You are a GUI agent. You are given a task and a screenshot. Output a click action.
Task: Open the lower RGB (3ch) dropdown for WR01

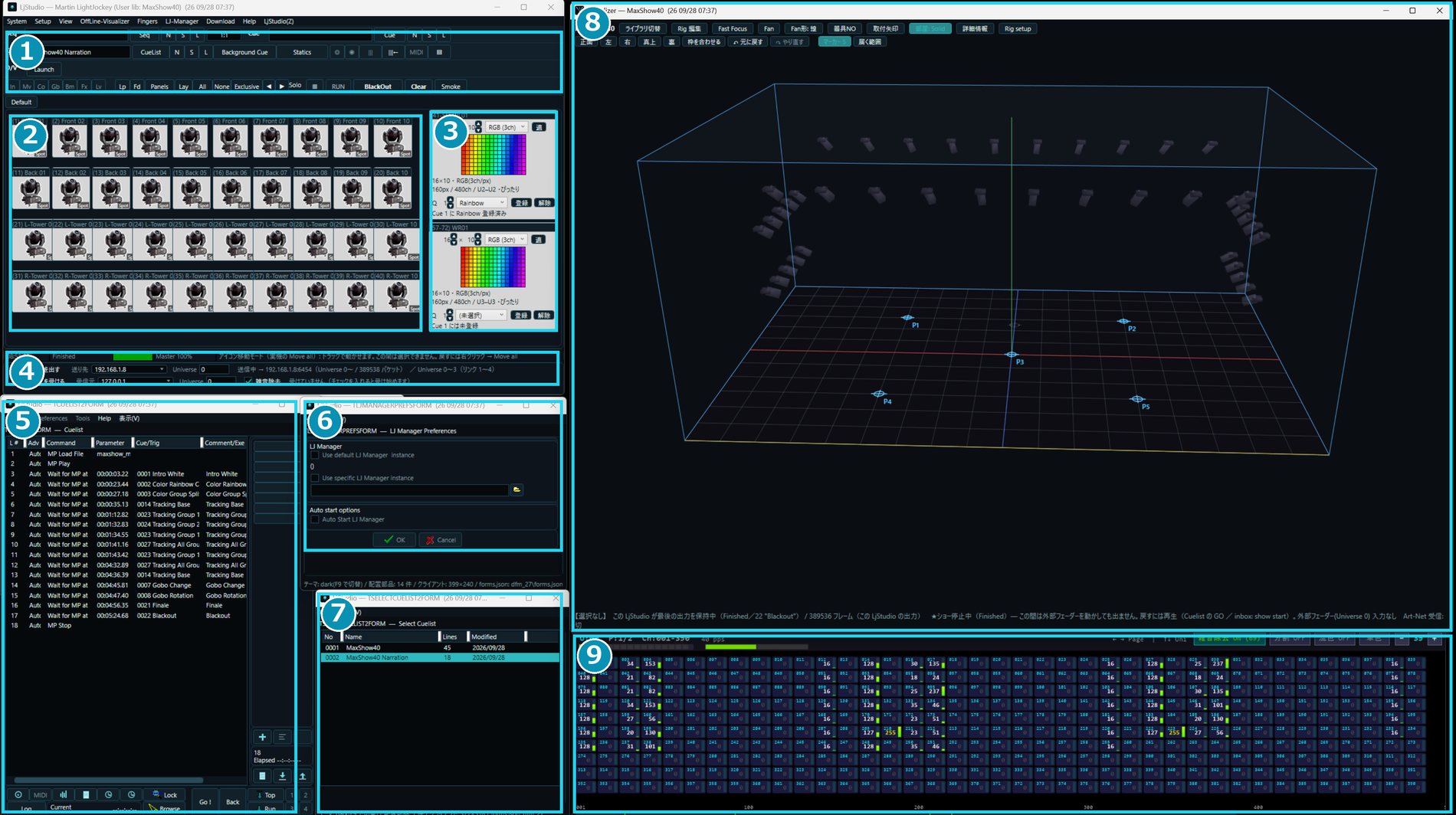pos(507,240)
